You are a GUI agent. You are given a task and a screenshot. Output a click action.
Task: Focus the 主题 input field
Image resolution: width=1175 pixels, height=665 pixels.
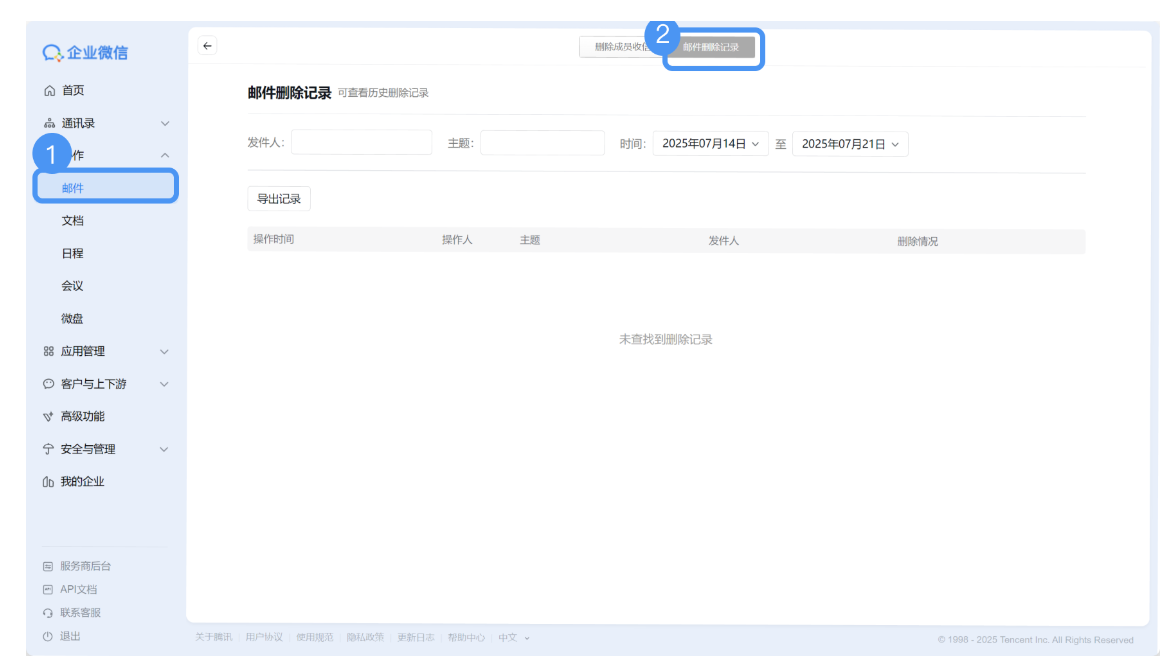(543, 143)
